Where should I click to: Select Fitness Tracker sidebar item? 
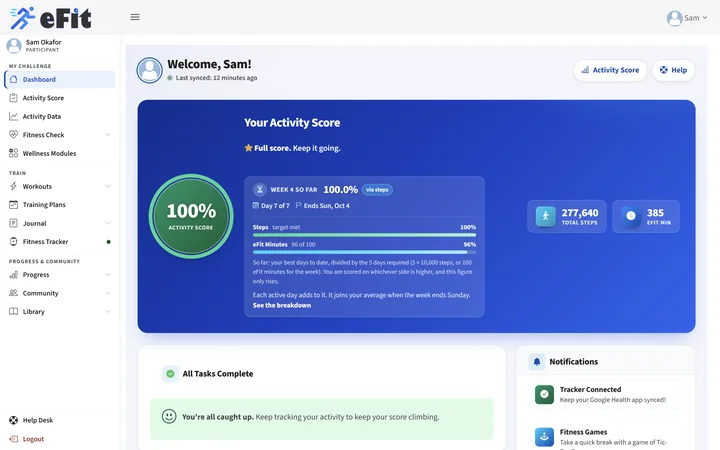[60, 242]
